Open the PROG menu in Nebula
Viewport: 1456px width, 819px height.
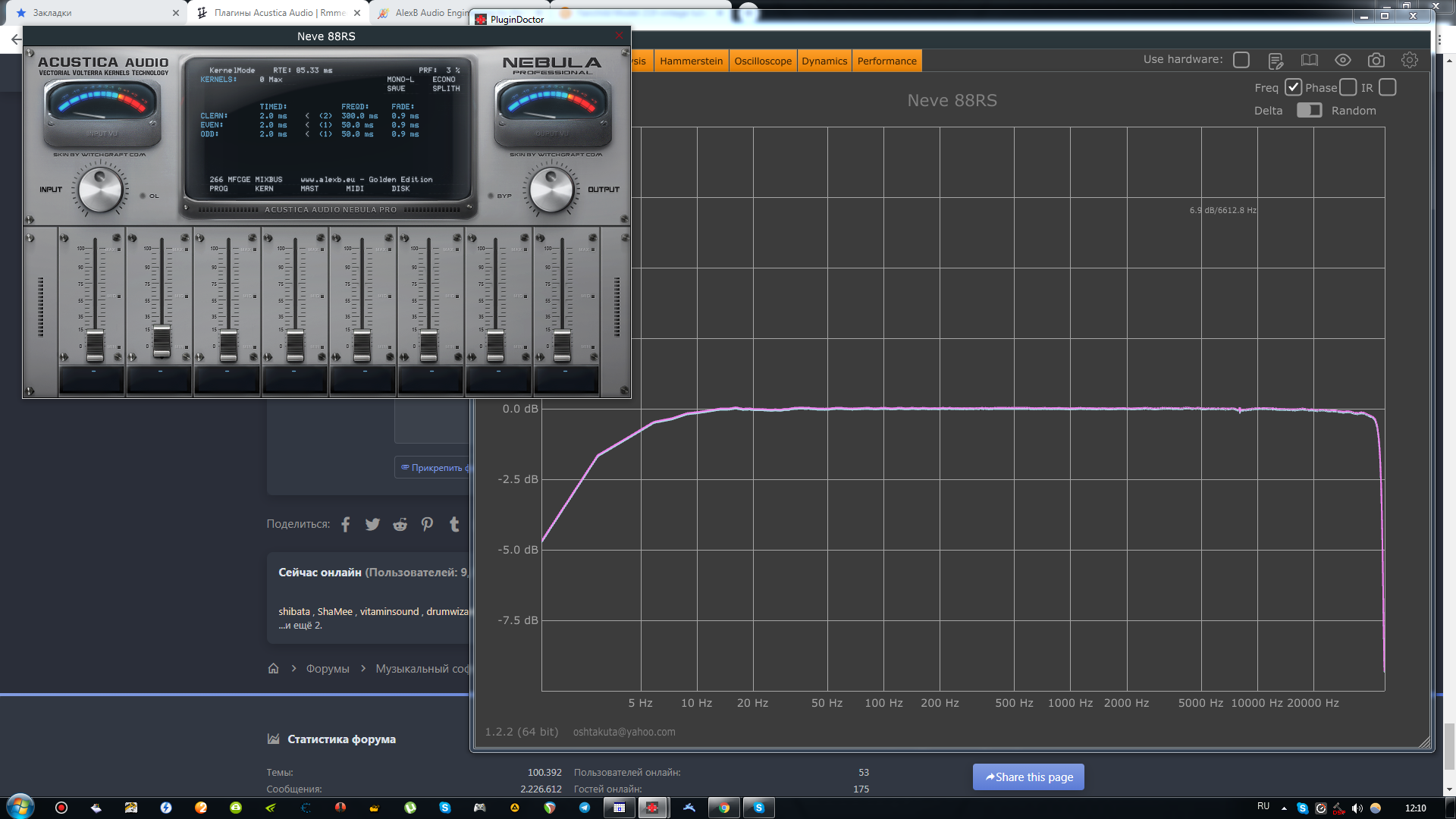(x=218, y=189)
